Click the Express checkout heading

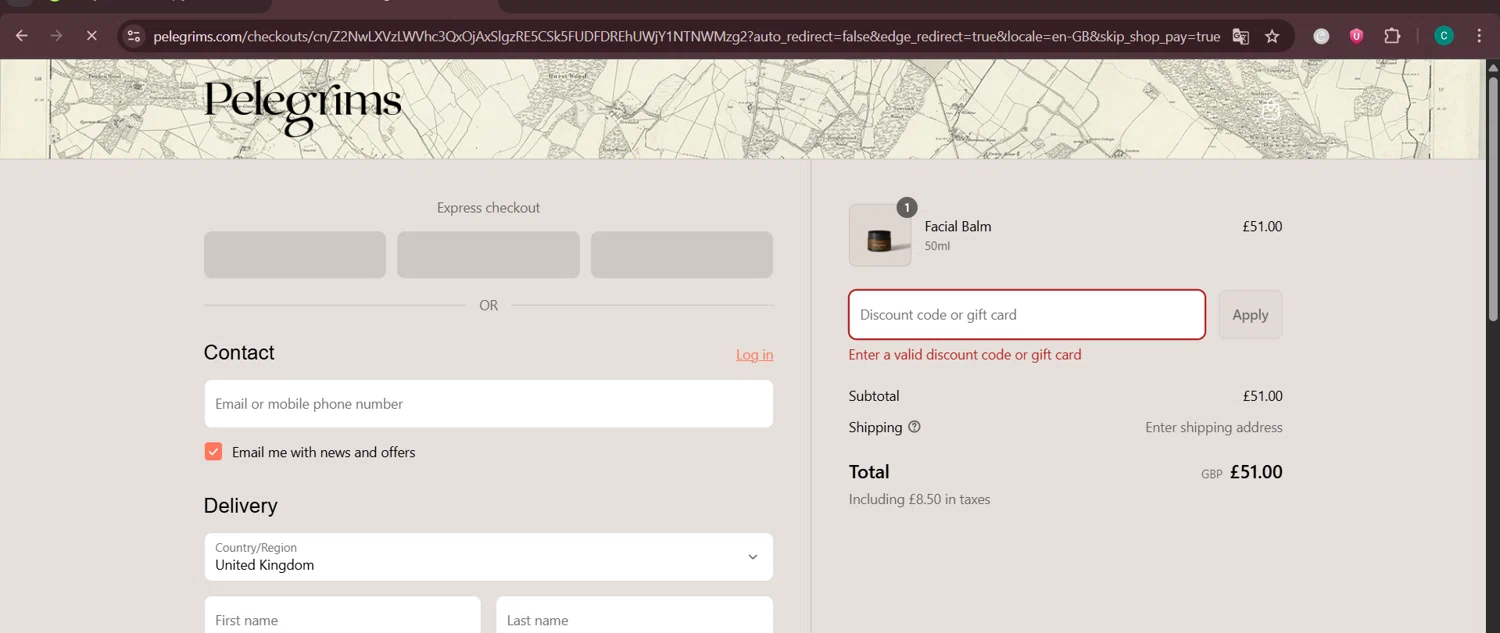pos(488,208)
